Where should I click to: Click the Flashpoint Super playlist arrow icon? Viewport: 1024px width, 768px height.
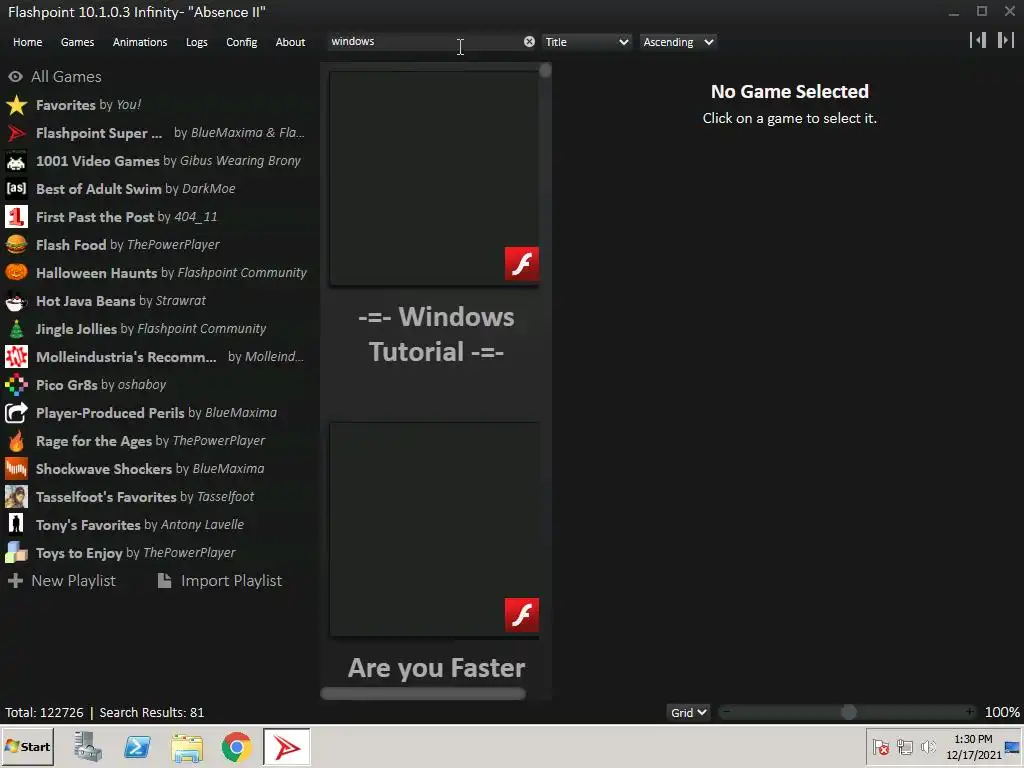pos(16,133)
